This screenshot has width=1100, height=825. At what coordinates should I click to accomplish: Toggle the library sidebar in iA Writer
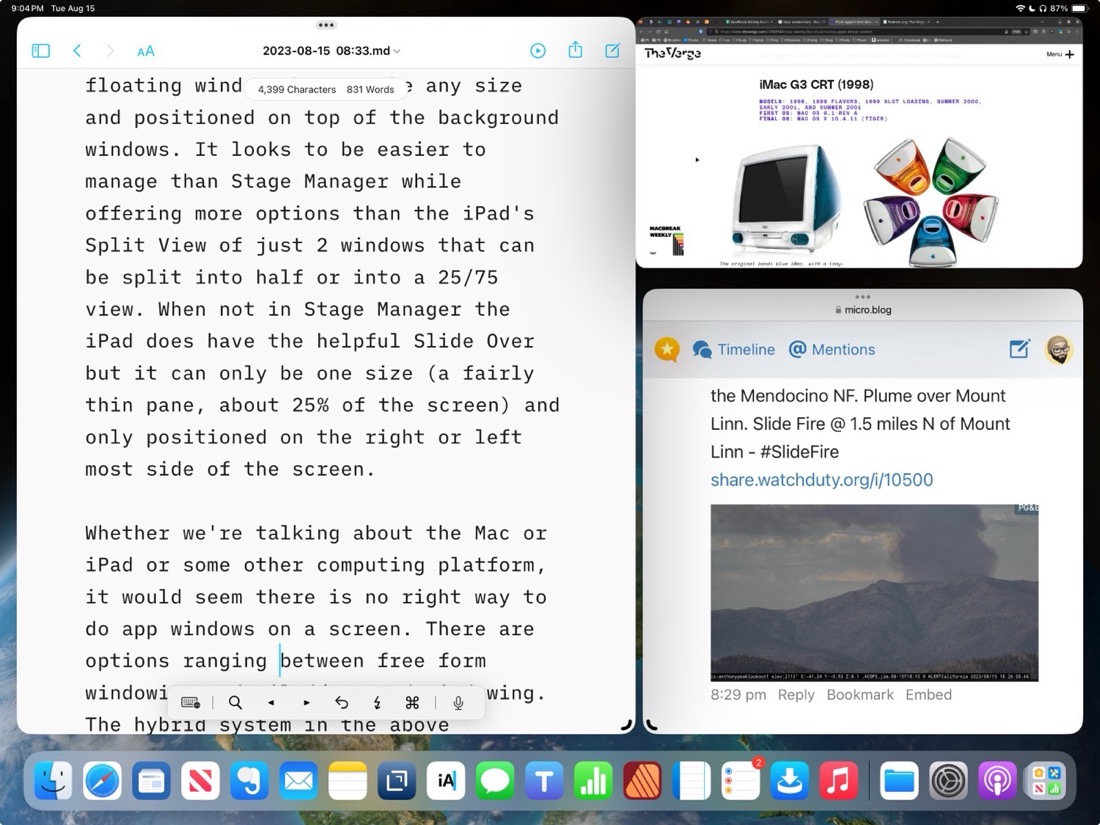(40, 50)
